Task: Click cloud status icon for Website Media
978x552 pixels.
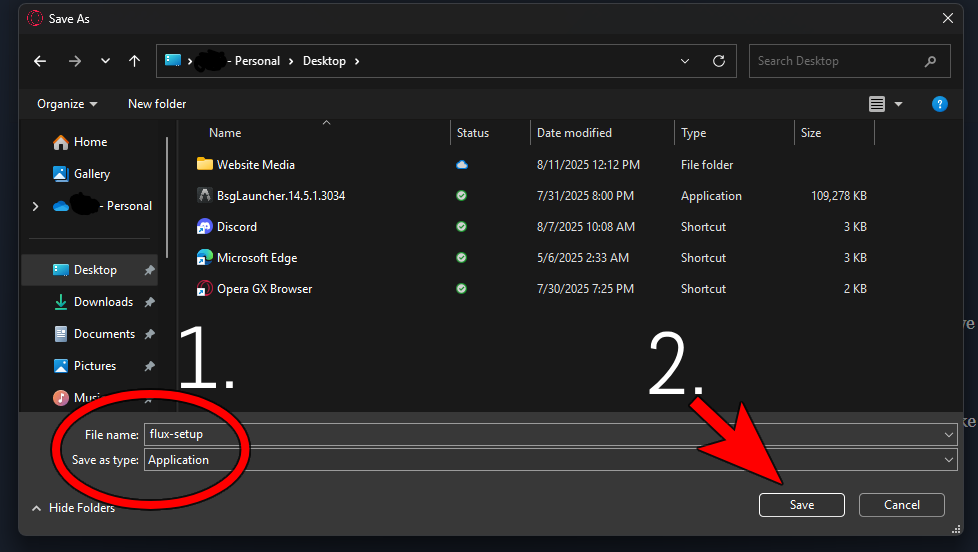Action: 462,165
